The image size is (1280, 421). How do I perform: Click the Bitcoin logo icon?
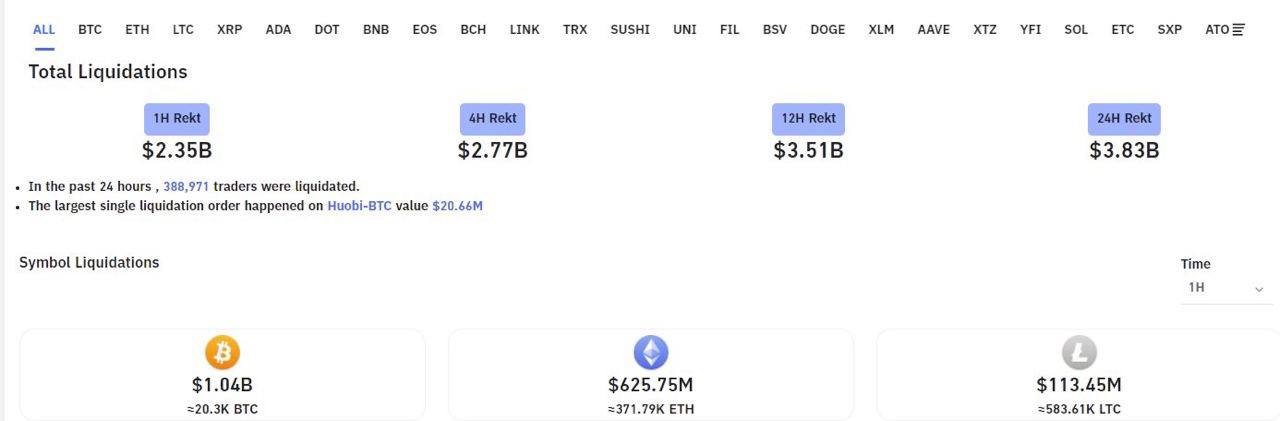(222, 352)
